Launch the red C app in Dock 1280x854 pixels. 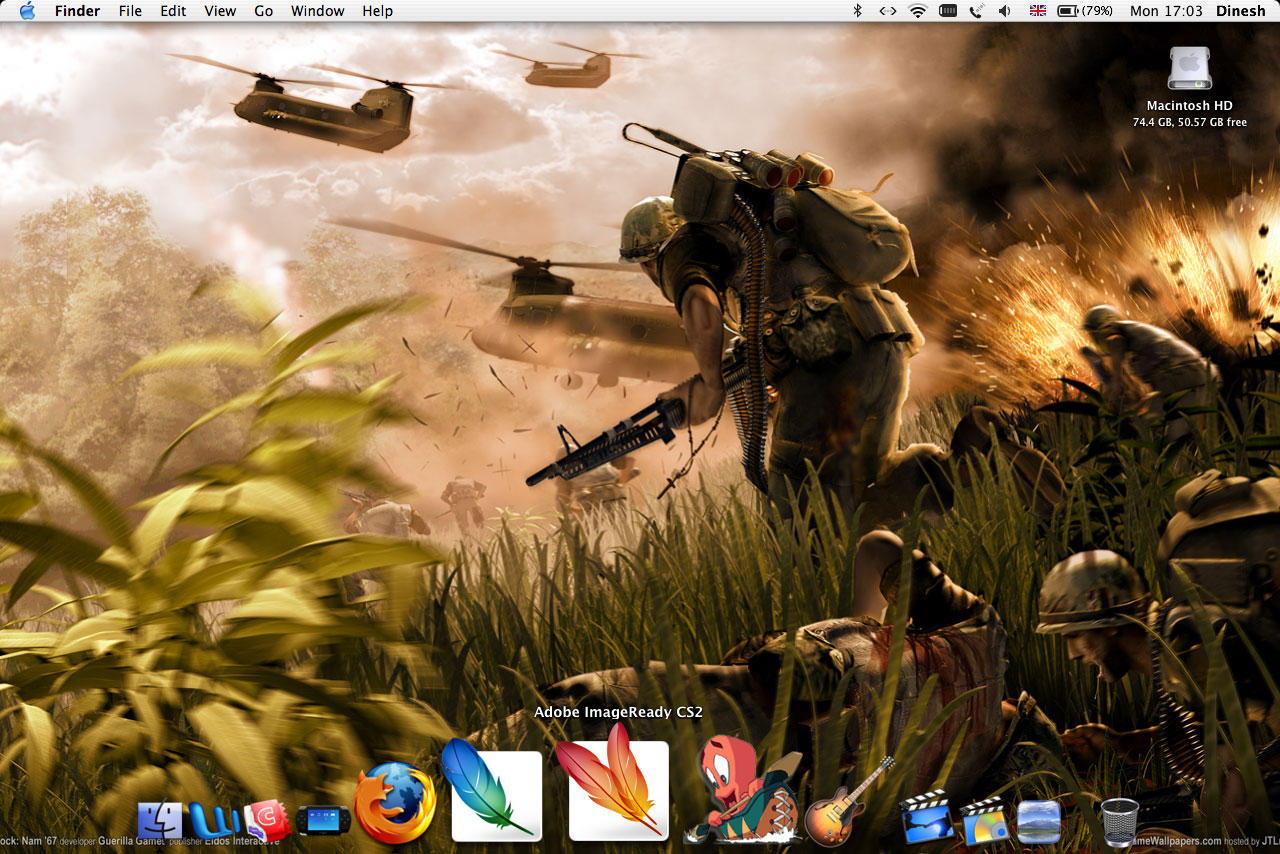(x=266, y=820)
